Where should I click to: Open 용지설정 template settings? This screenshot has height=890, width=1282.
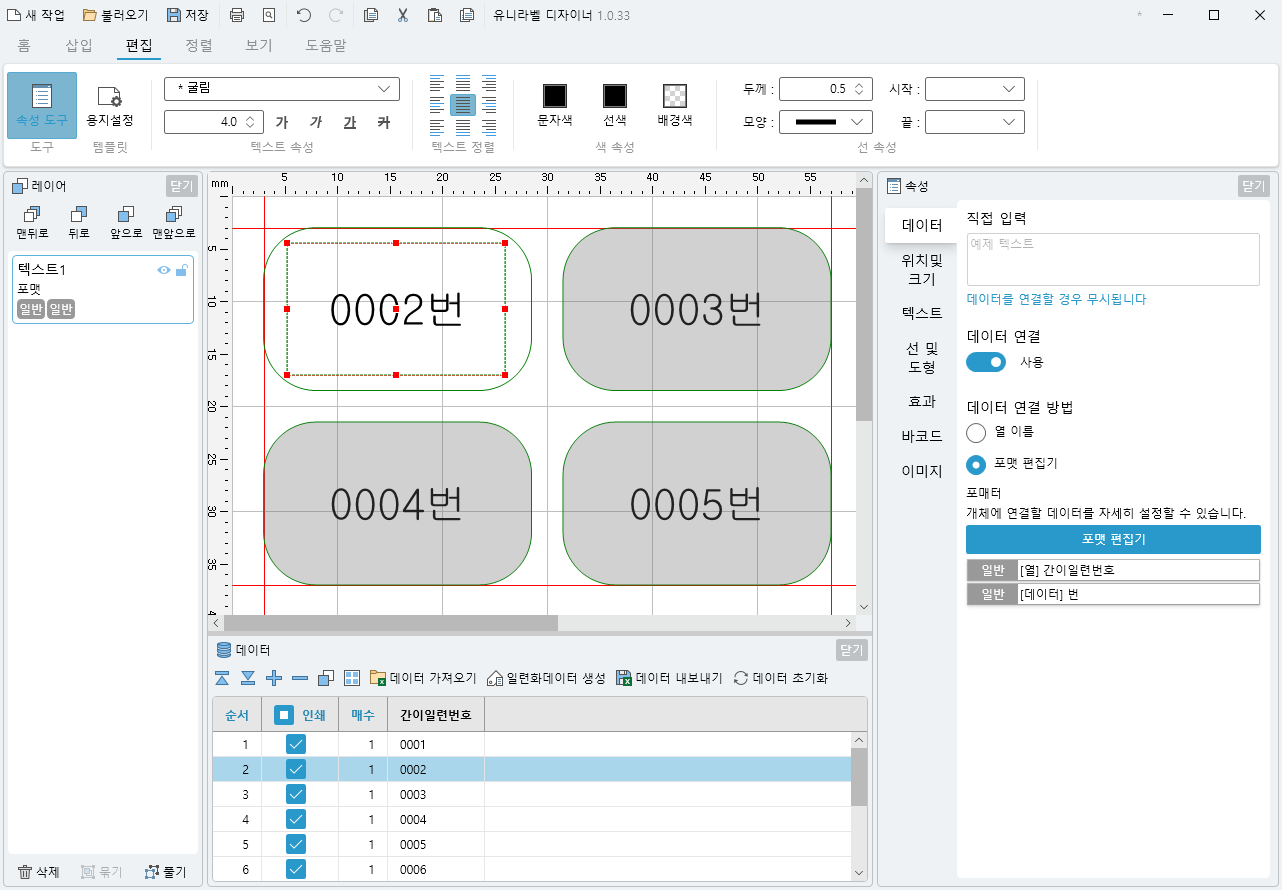109,105
